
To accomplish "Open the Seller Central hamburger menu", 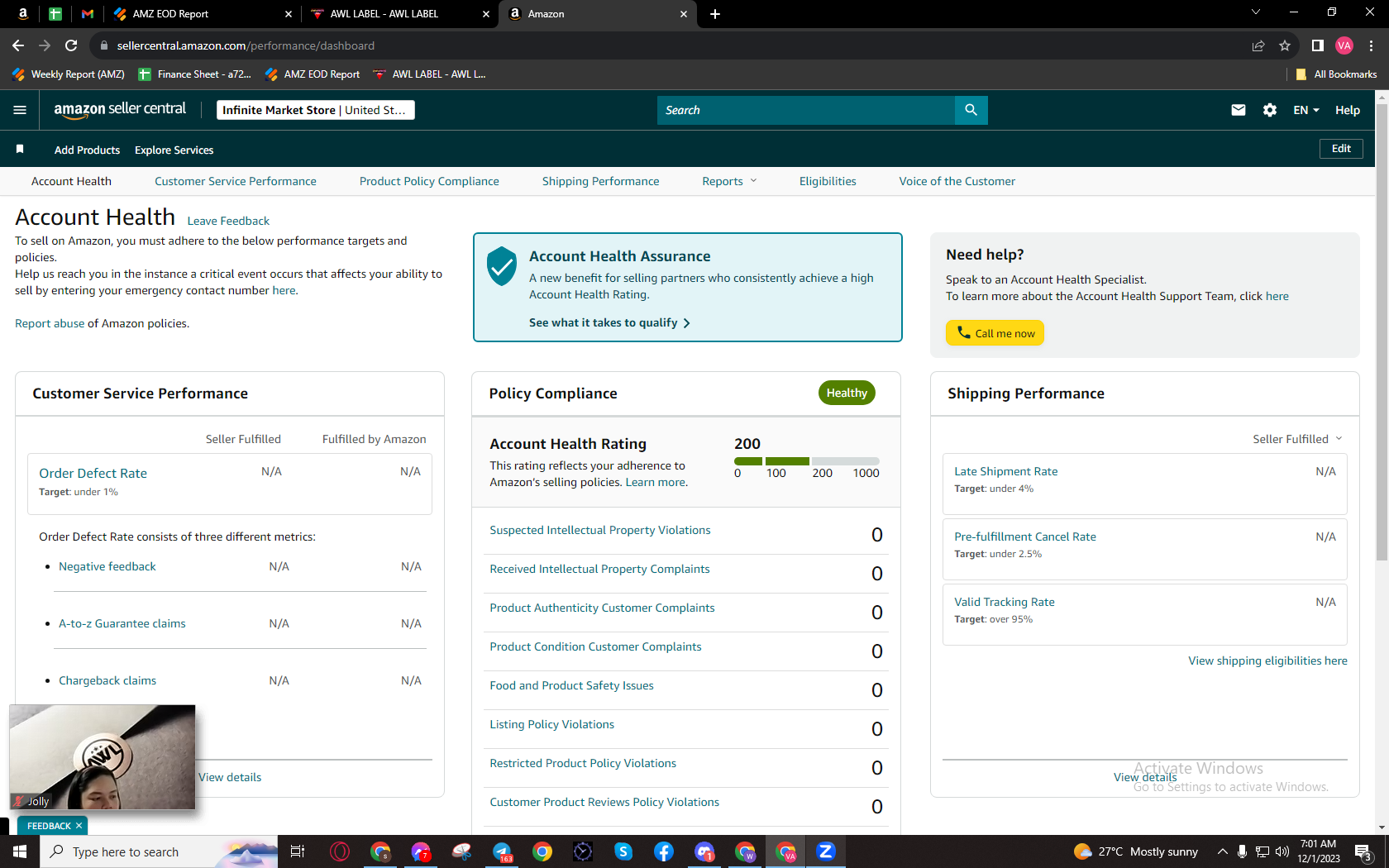I will 20,110.
